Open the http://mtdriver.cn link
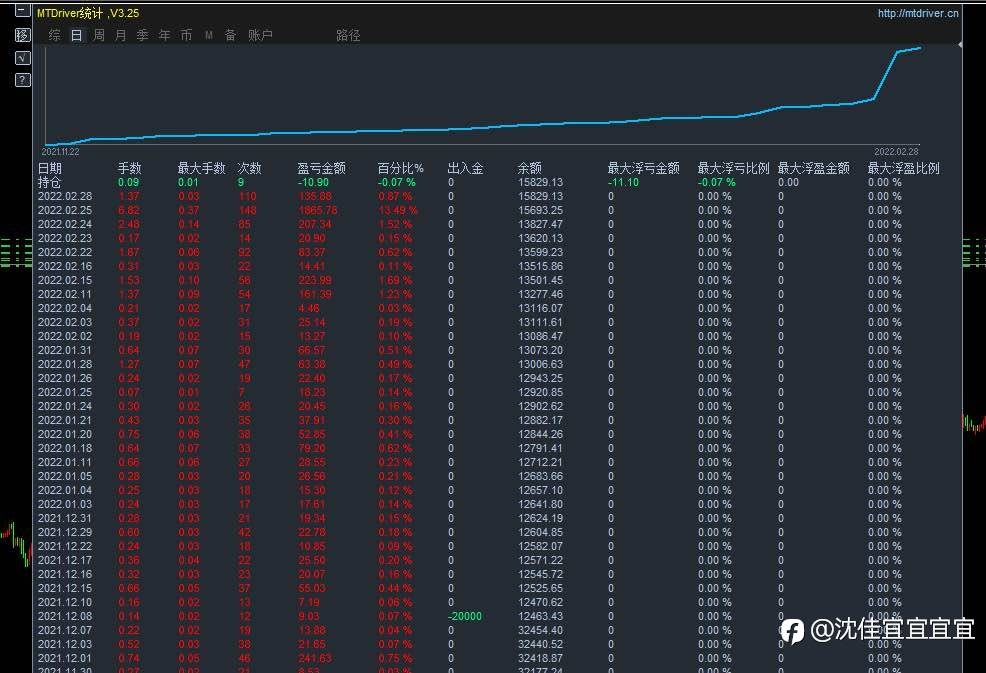The height and width of the screenshot is (673, 986). 917,13
